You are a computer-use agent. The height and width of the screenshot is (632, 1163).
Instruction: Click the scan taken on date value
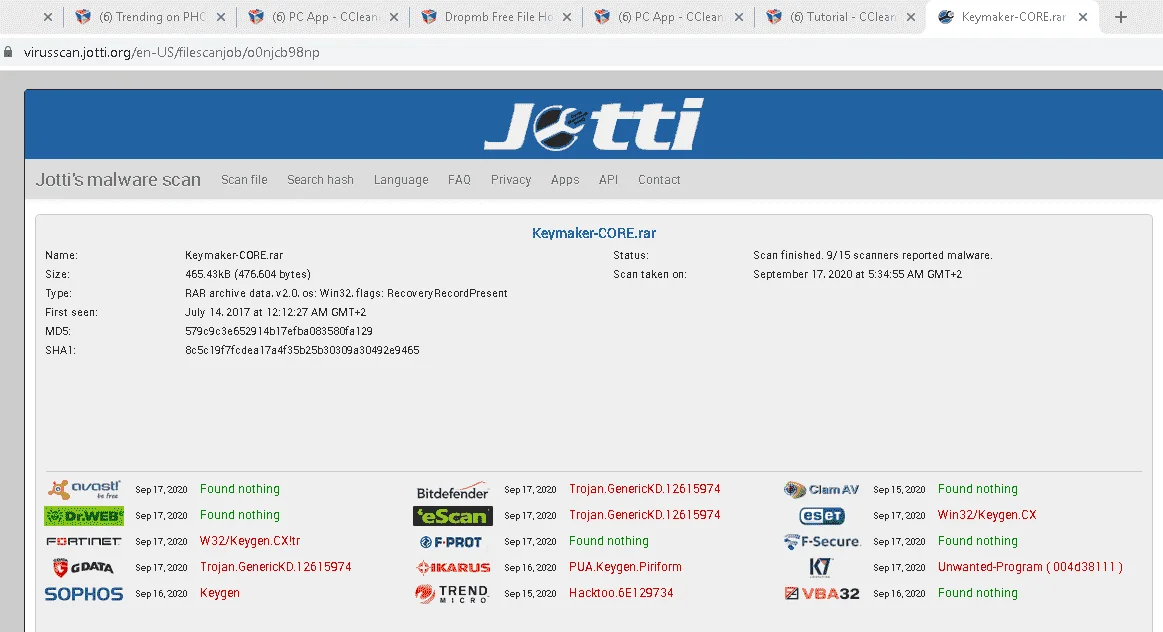(857, 274)
